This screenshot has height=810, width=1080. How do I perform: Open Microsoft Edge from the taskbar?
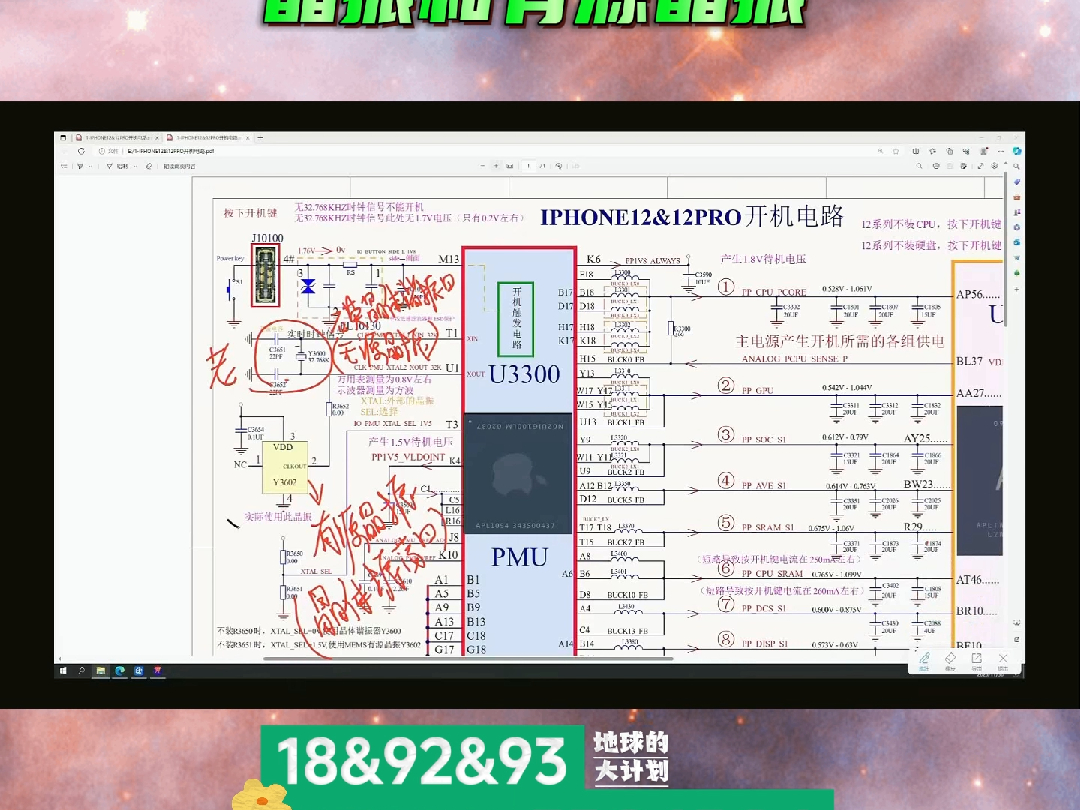click(120, 670)
